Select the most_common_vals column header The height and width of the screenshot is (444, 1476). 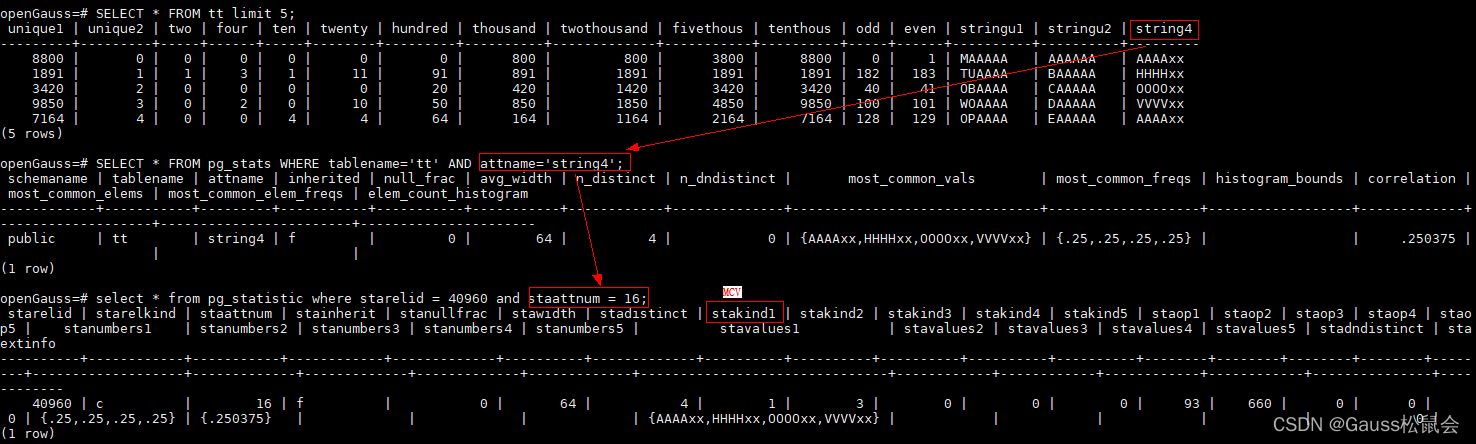(x=911, y=178)
